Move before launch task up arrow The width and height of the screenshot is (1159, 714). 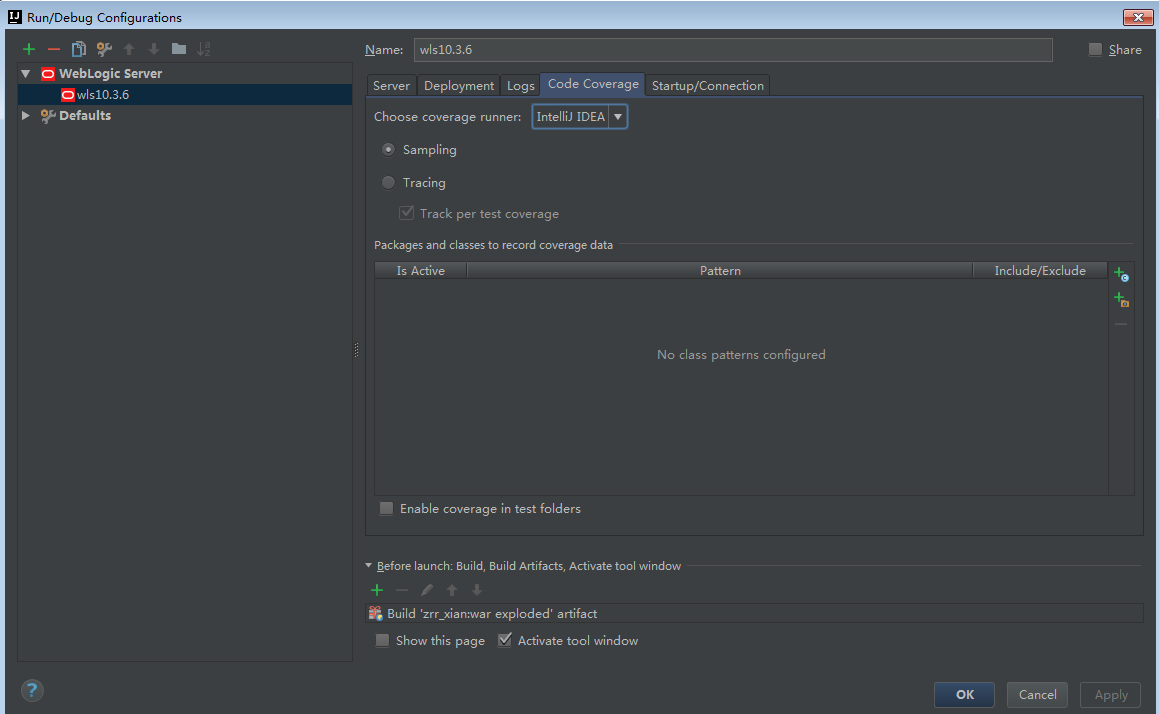tap(452, 590)
